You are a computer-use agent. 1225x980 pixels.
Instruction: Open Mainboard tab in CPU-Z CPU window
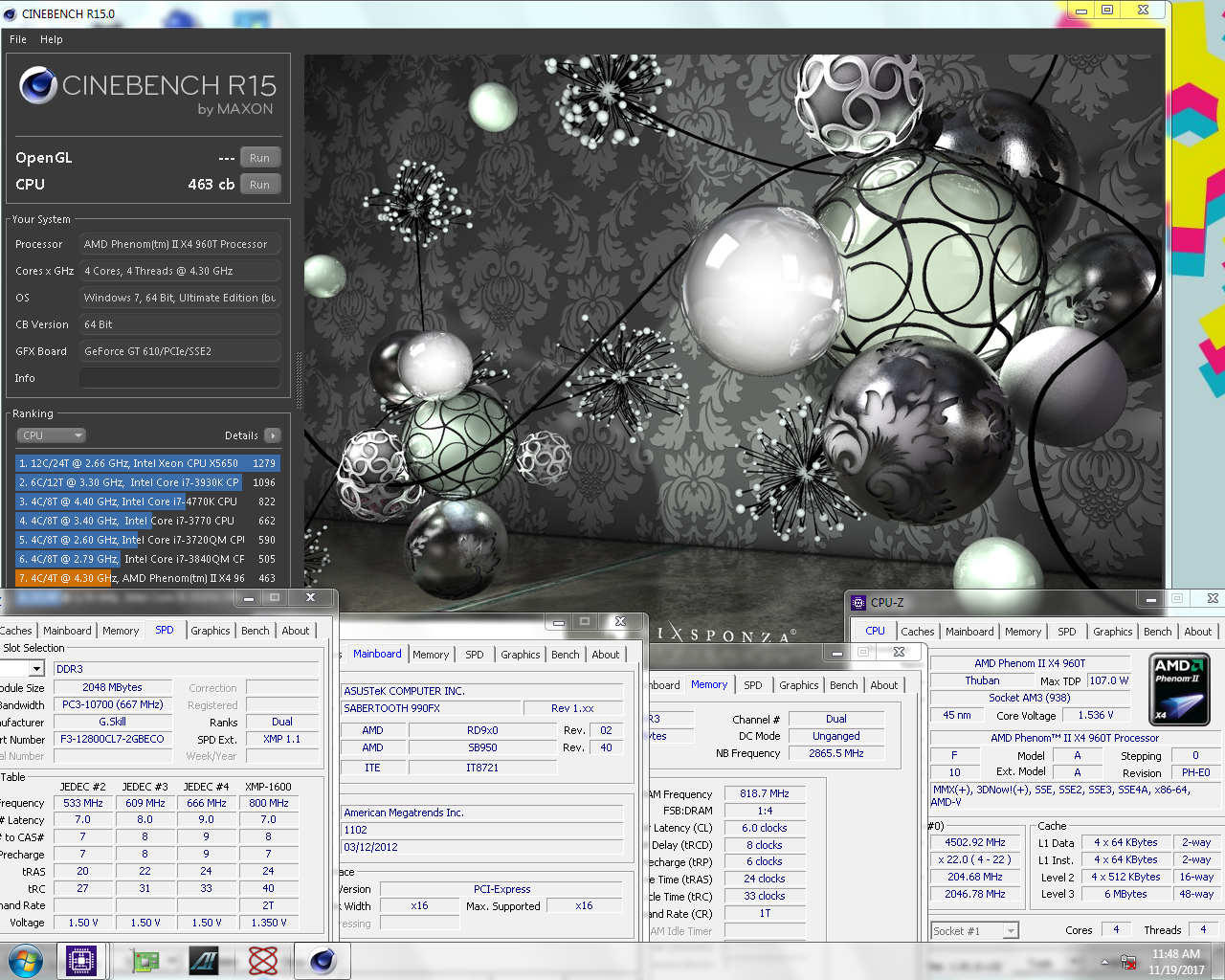click(x=969, y=632)
